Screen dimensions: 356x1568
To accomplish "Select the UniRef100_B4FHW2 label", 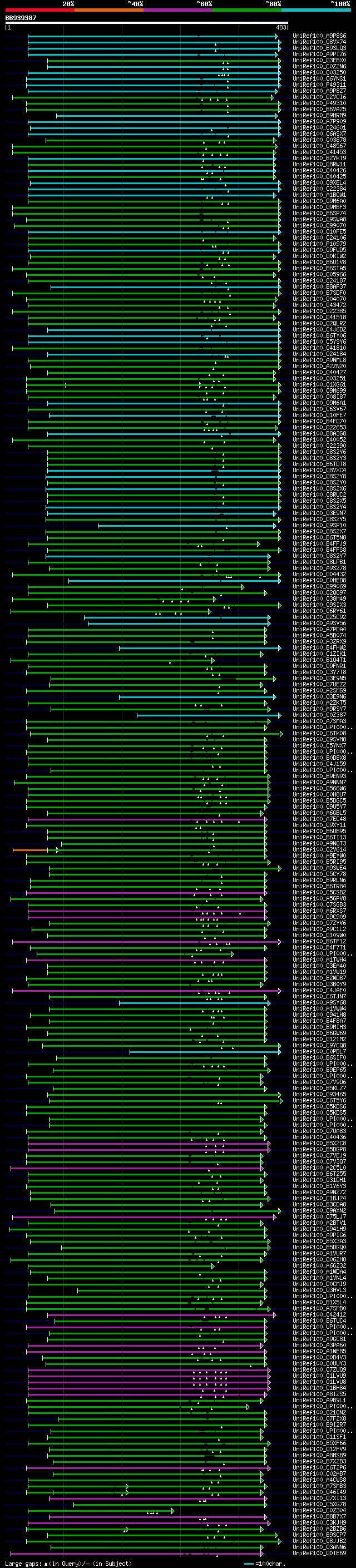I will point(319,648).
